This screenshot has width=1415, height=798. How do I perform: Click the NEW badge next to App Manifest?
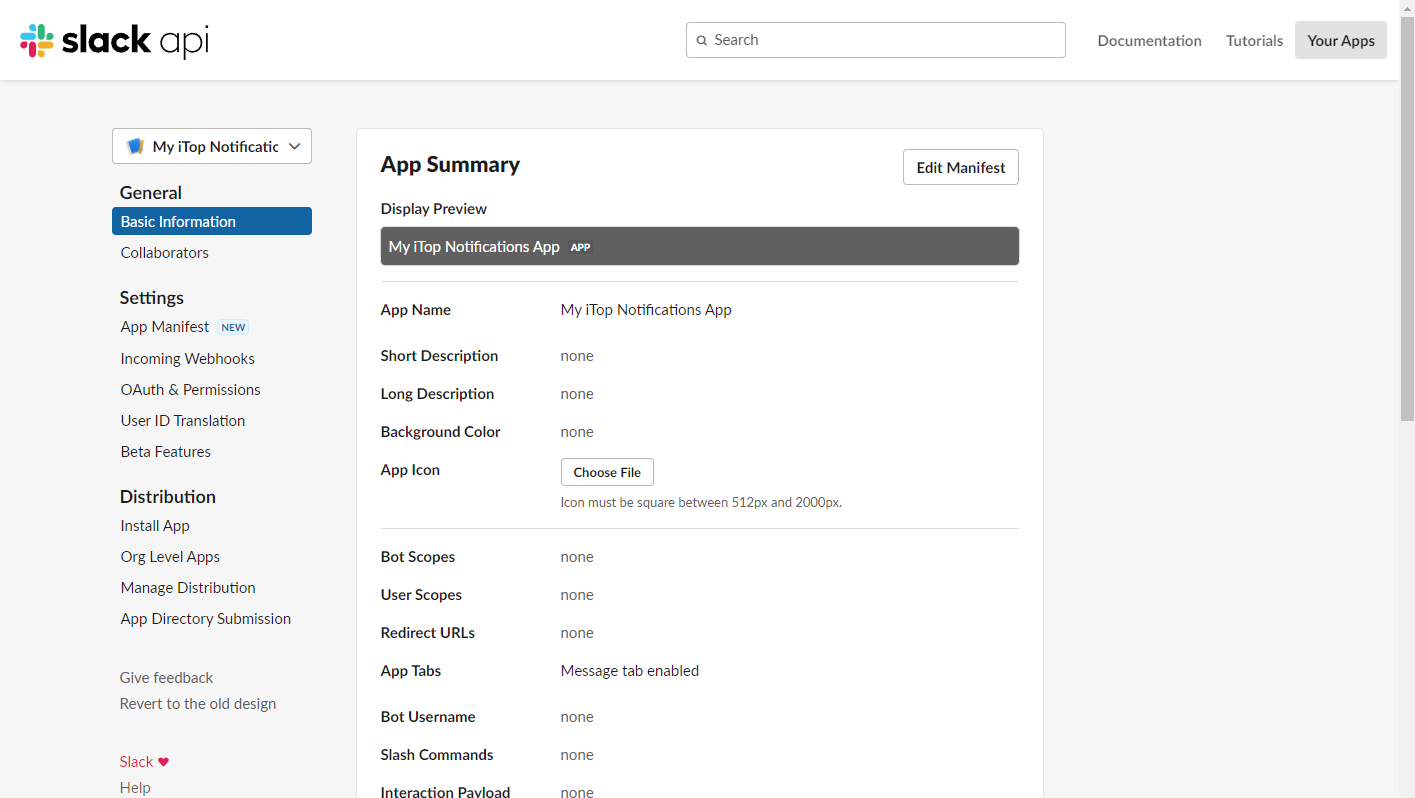click(x=233, y=327)
